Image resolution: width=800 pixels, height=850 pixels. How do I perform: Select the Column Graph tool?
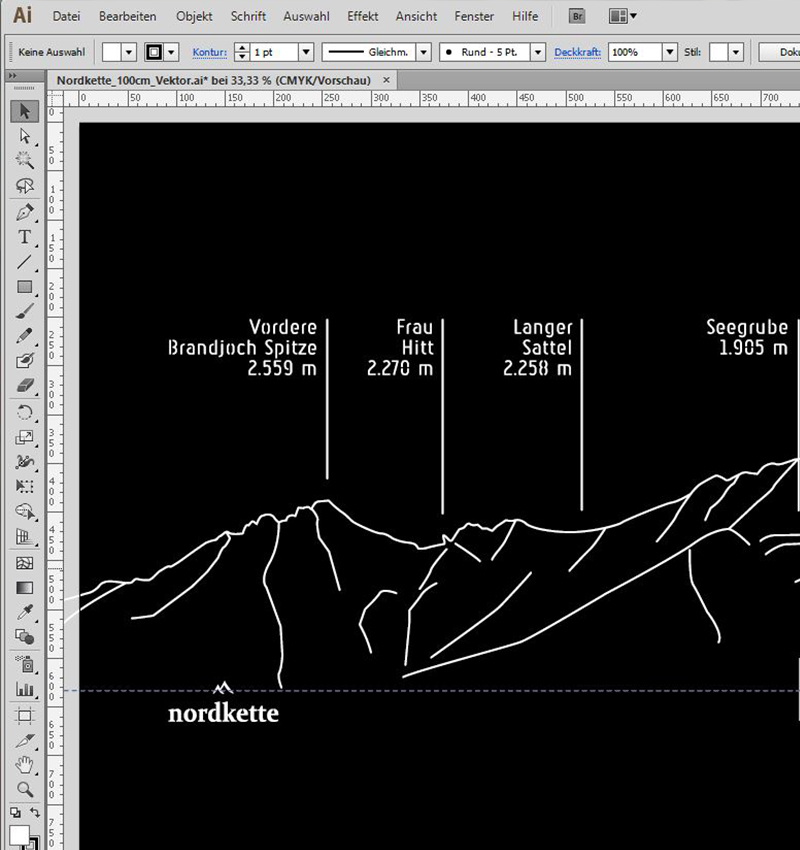[24, 688]
